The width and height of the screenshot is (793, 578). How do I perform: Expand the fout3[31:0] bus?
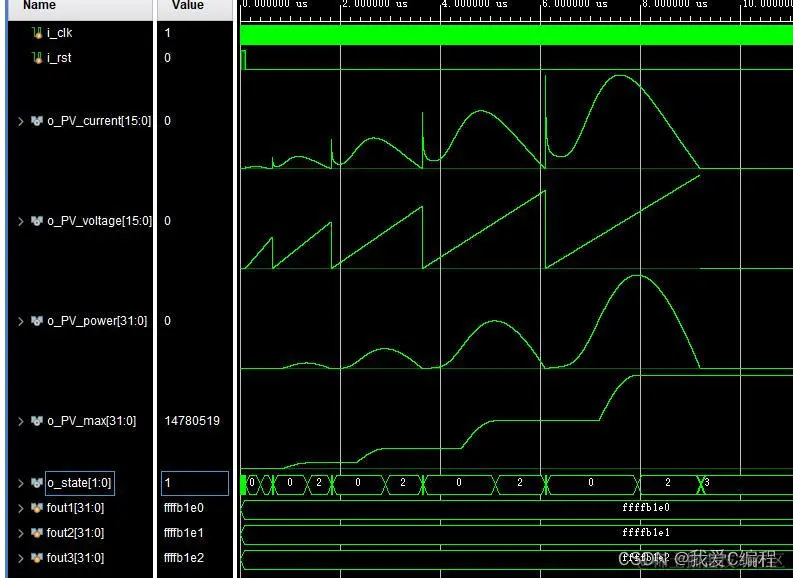[21, 558]
